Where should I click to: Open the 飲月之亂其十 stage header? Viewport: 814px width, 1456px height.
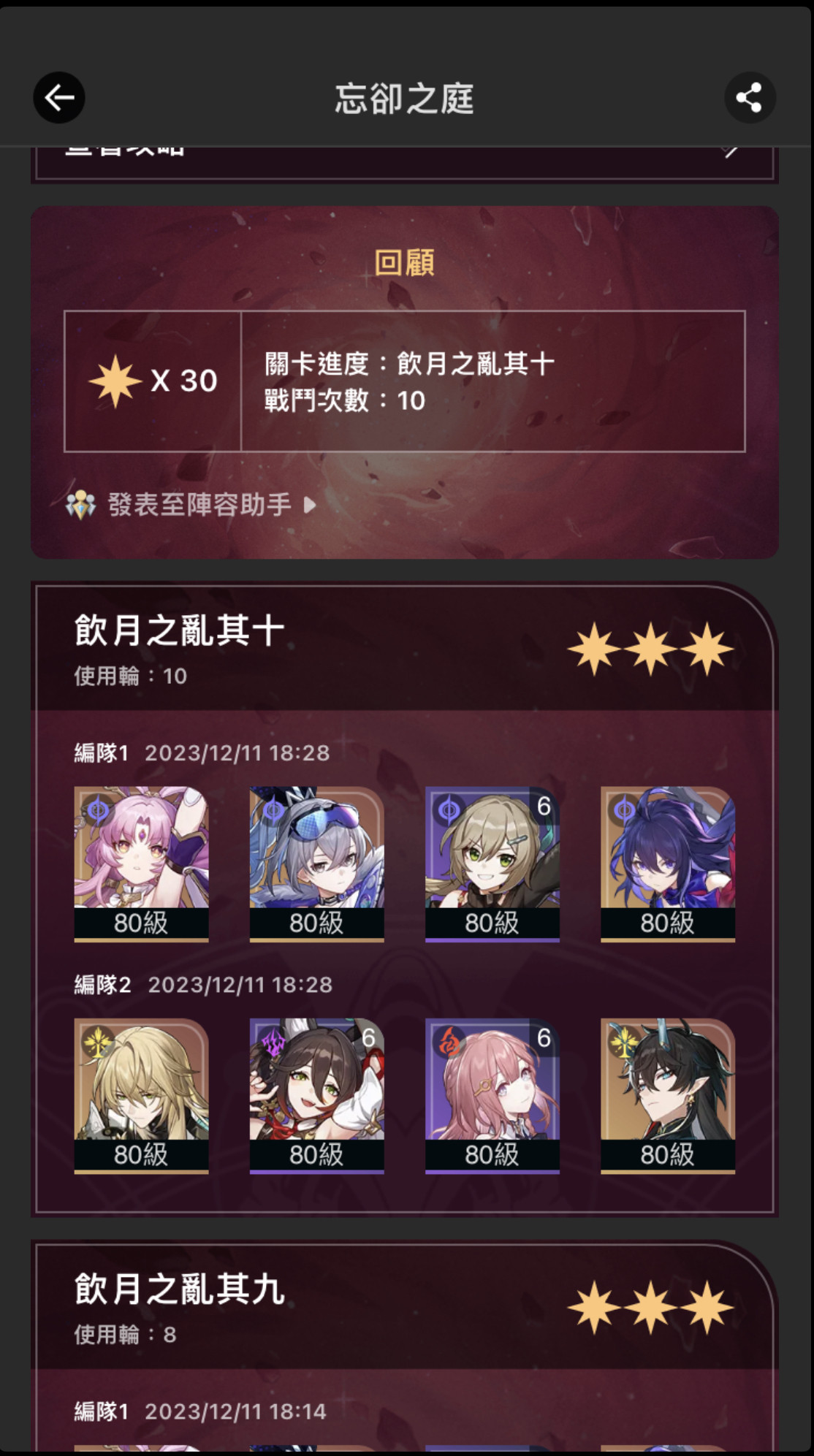pyautogui.click(x=405, y=647)
